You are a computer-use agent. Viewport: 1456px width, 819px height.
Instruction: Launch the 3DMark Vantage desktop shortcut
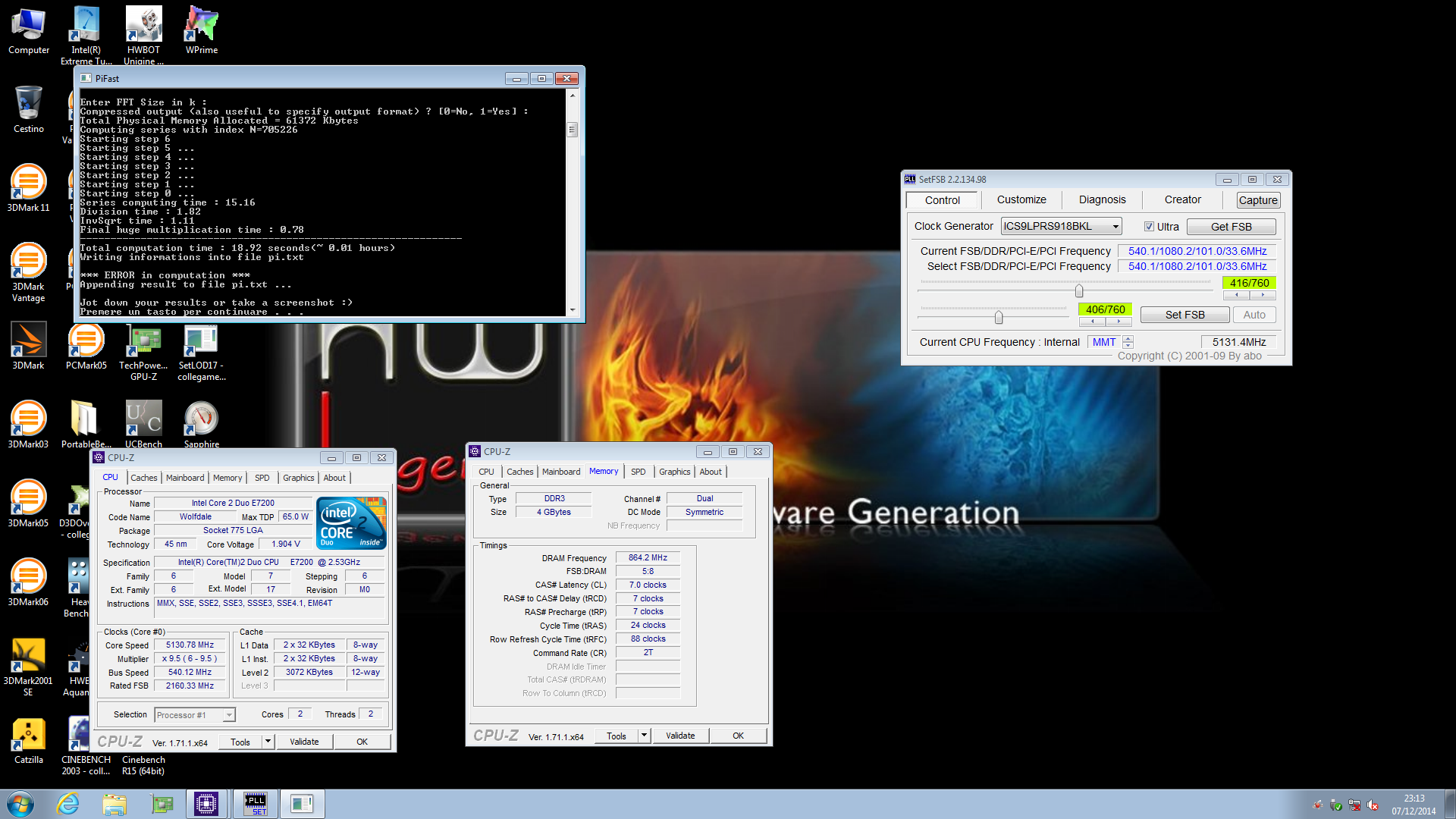[29, 271]
